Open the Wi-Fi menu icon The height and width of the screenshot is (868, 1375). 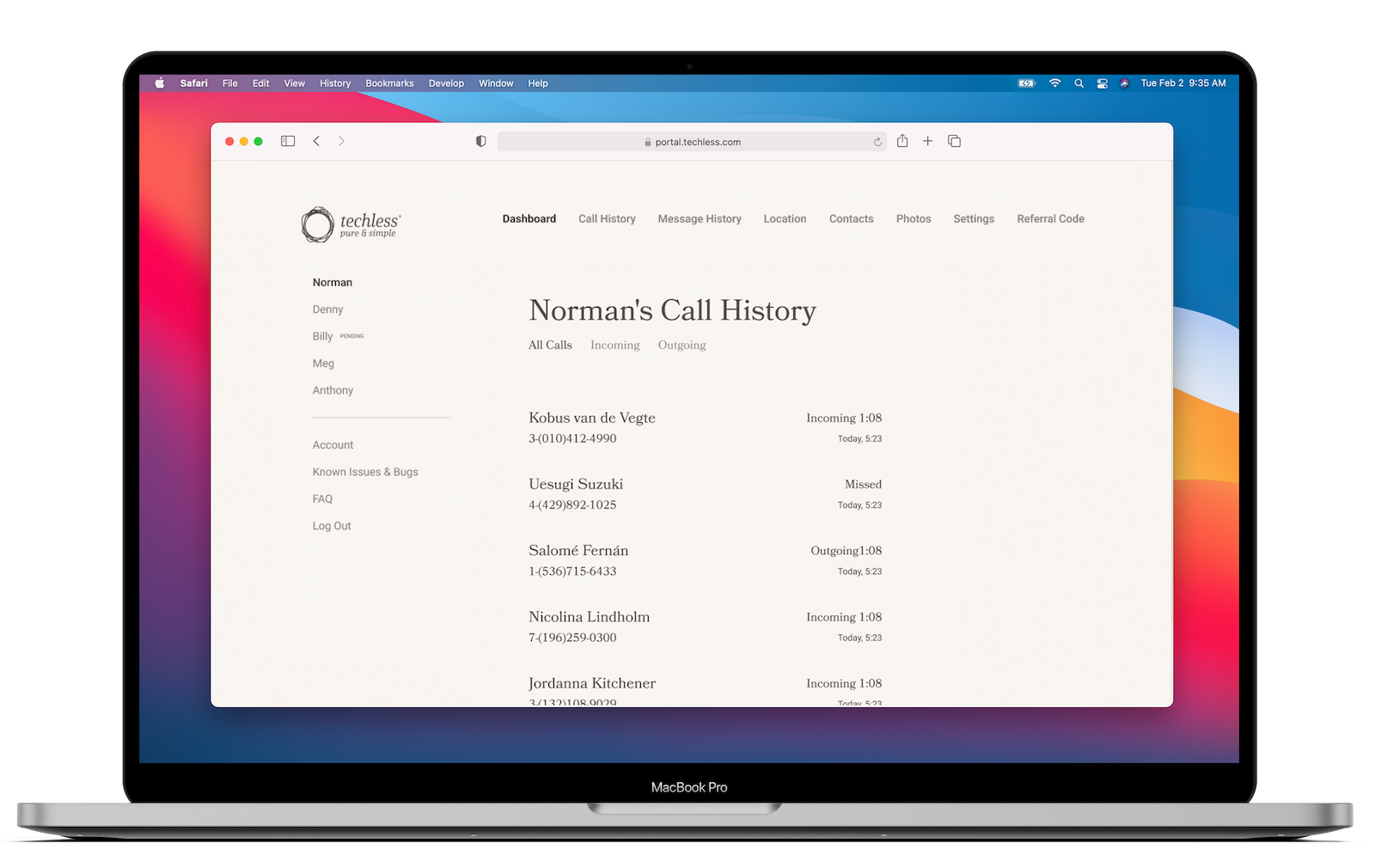click(1054, 83)
